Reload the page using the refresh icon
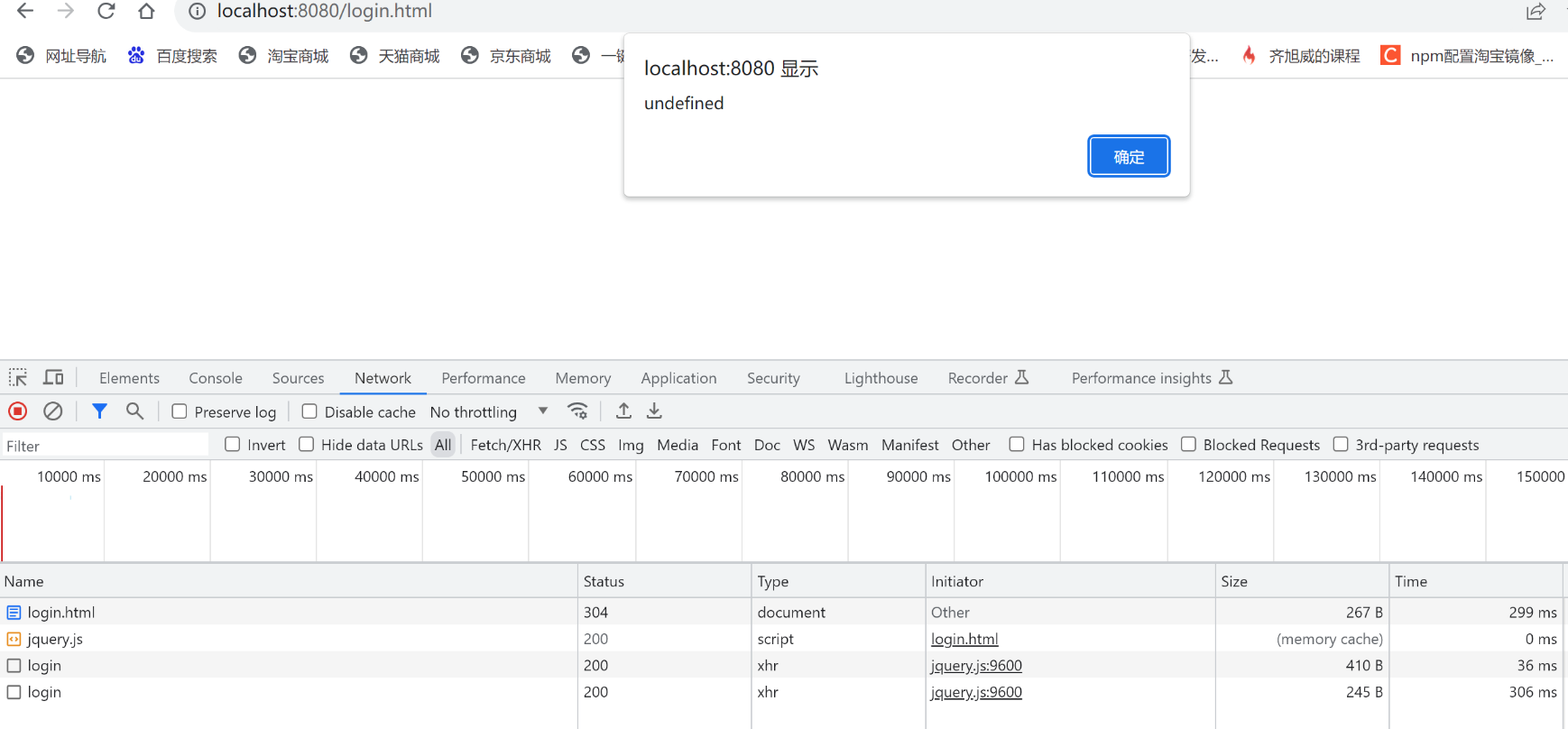Viewport: 1568px width, 729px height. 106,11
